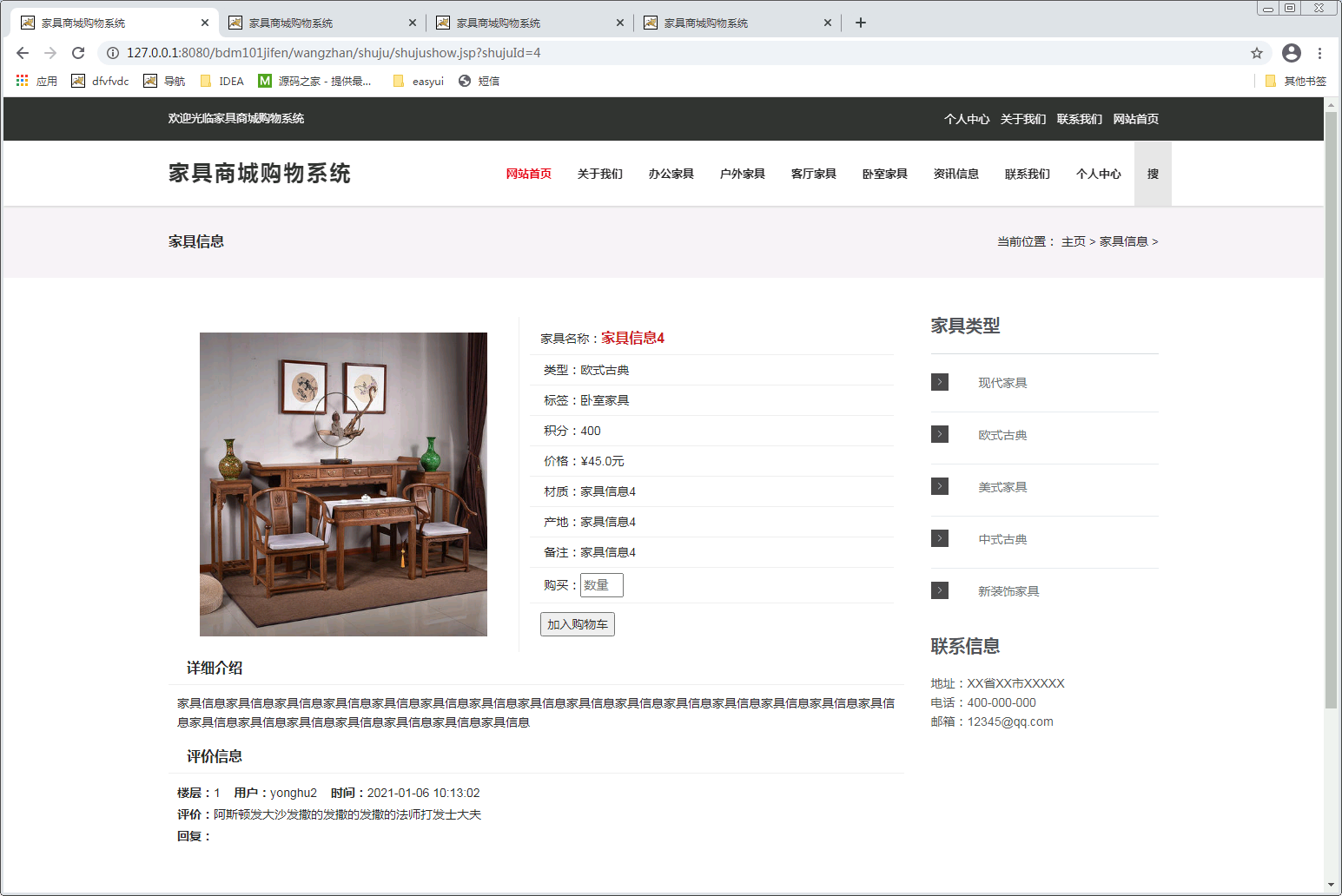
Task: Click the page vertical scrollbar
Action: [x=1331, y=408]
